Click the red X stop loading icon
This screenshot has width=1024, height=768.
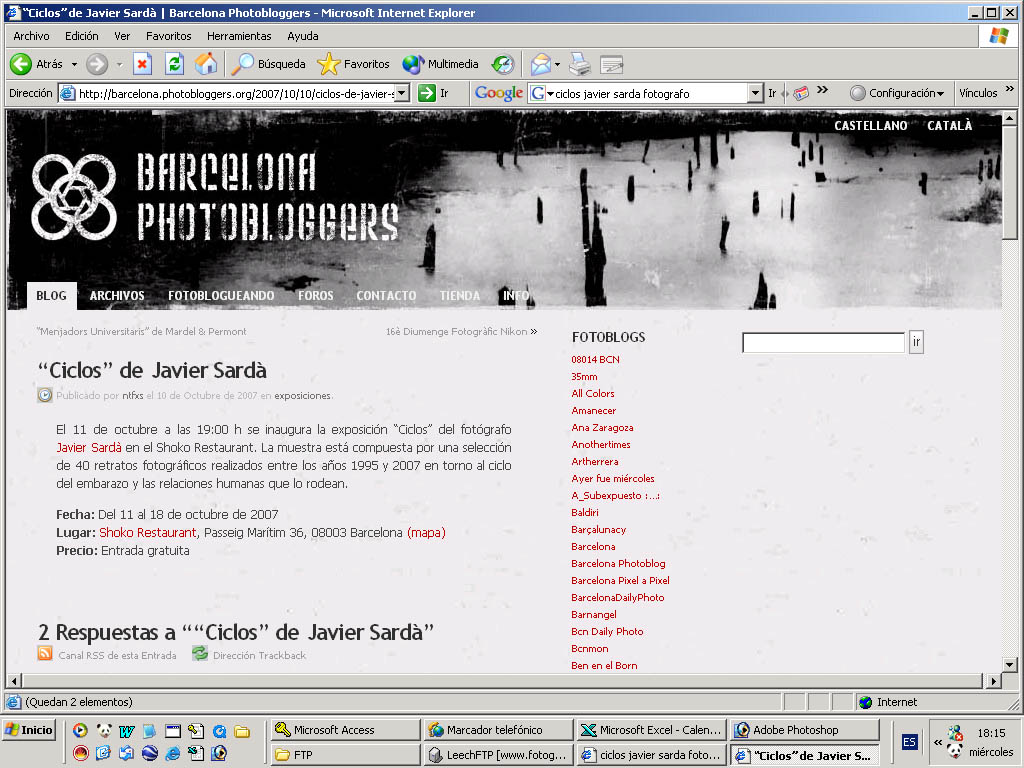tap(142, 64)
